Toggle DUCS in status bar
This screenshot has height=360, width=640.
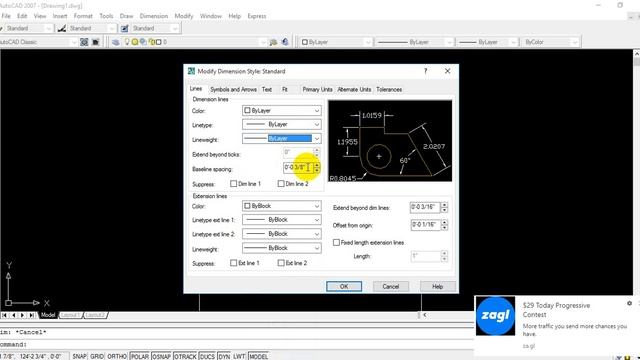click(207, 356)
